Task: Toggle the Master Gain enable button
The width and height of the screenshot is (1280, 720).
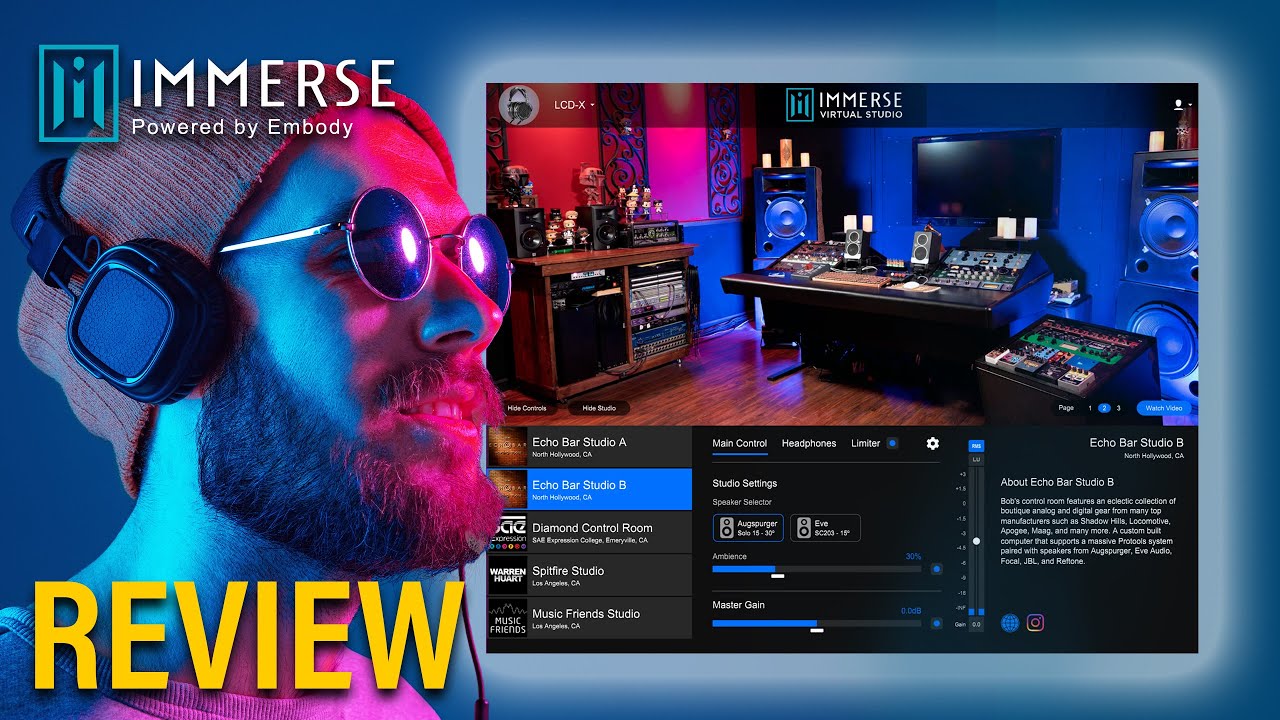Action: point(936,623)
